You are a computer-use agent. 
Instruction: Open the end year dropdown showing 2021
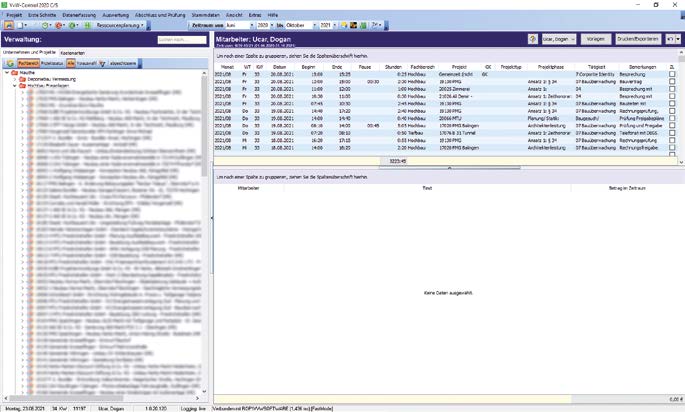pyautogui.click(x=335, y=25)
